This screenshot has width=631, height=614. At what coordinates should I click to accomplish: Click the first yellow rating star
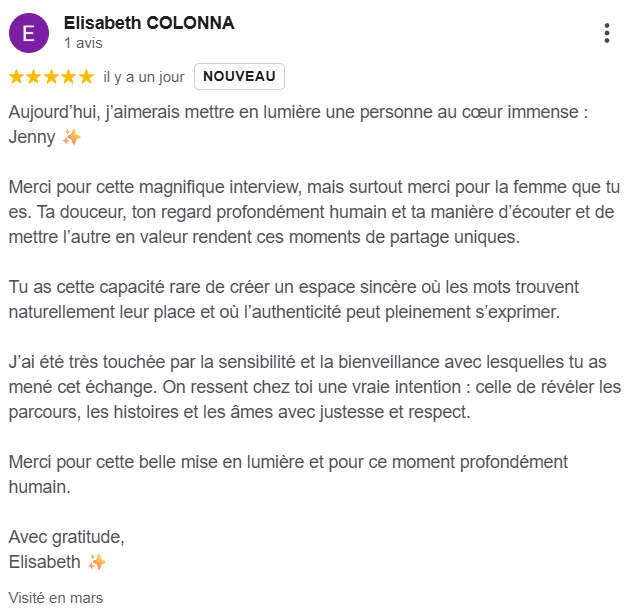tap(16, 77)
